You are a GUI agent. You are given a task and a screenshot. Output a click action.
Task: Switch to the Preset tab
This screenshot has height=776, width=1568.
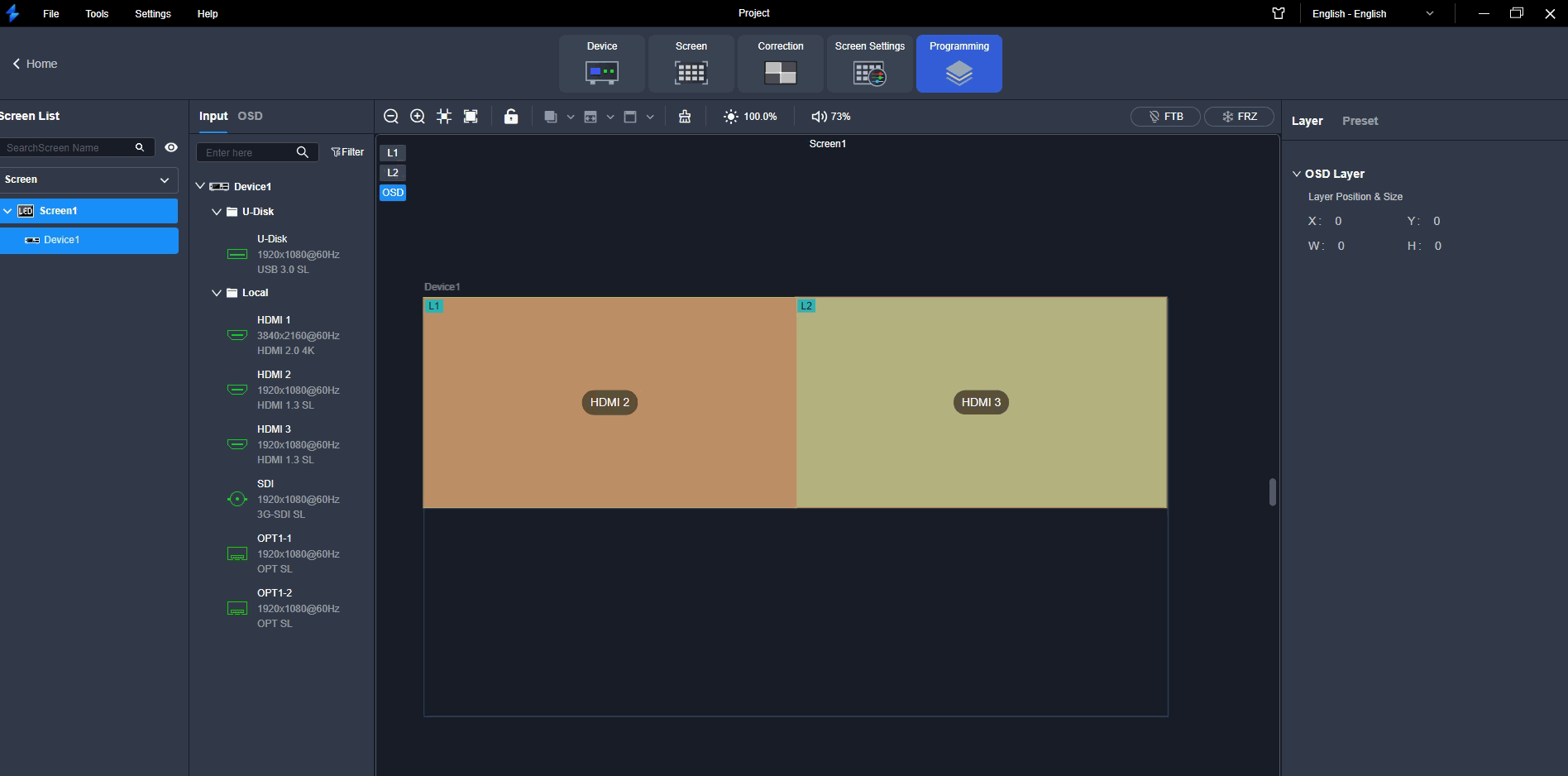[1360, 121]
